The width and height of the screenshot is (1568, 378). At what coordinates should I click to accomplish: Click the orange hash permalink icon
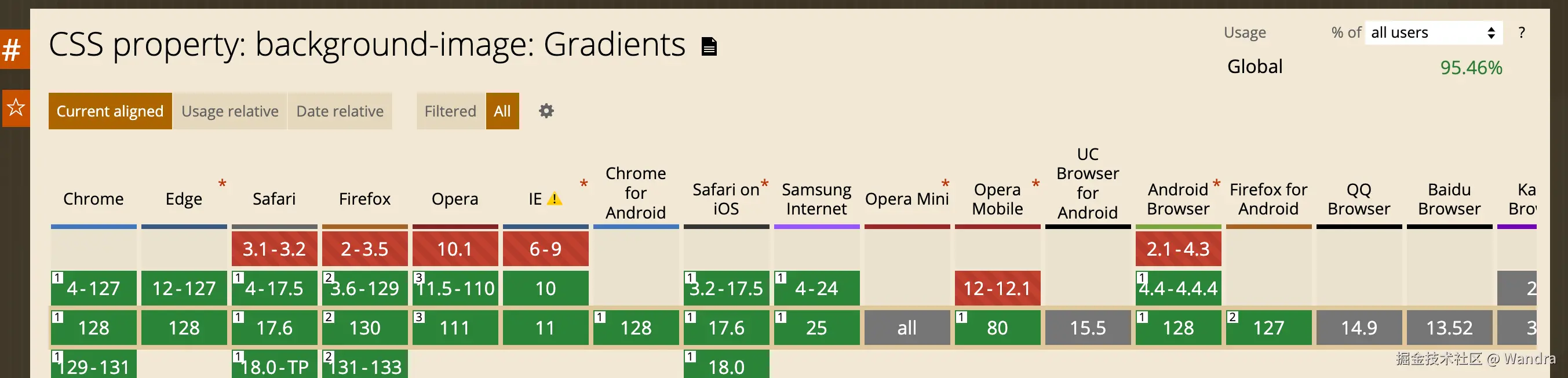tap(12, 49)
